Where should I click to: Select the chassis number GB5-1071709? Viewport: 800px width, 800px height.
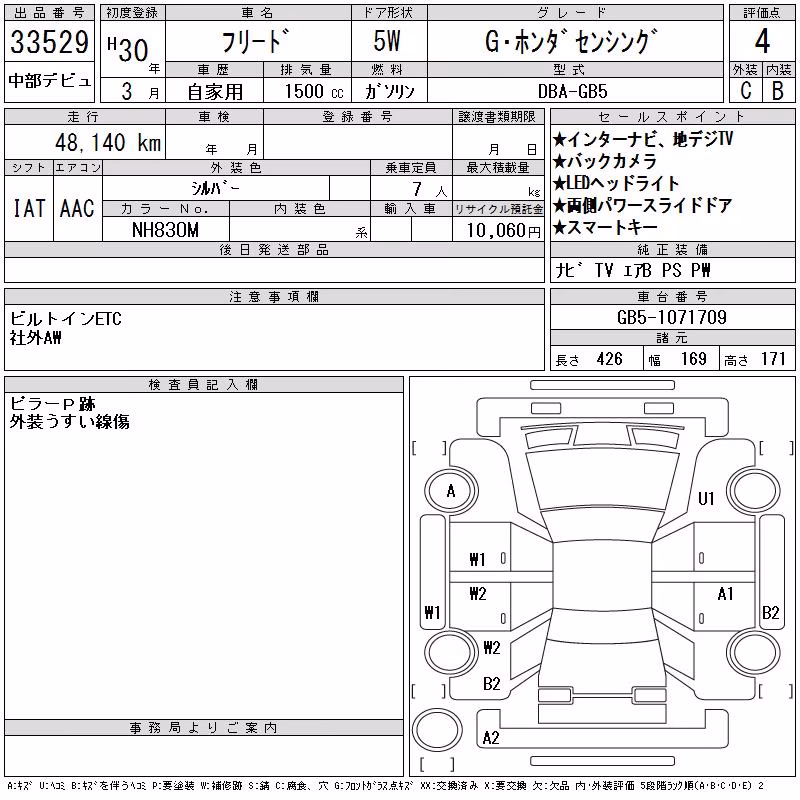672,317
